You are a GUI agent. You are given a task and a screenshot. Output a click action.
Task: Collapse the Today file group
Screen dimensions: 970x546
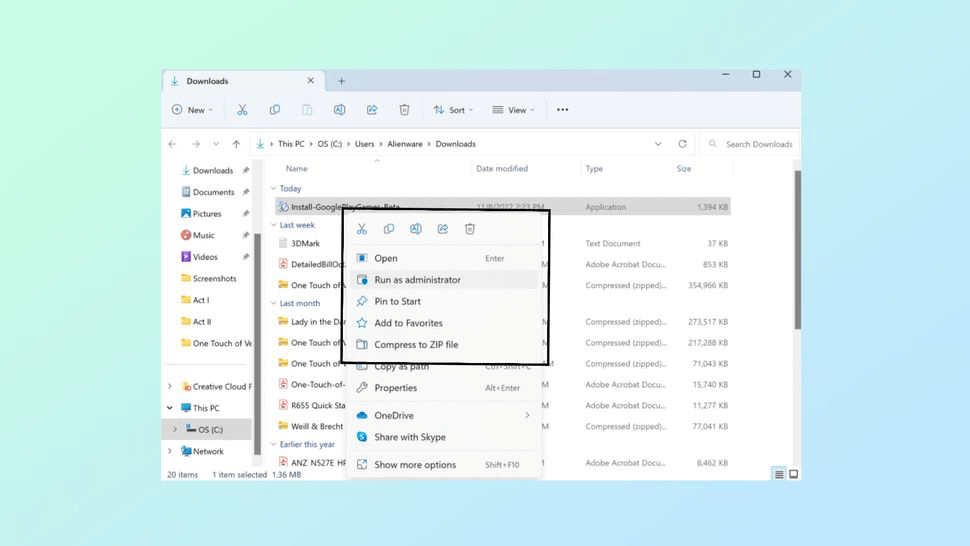274,188
